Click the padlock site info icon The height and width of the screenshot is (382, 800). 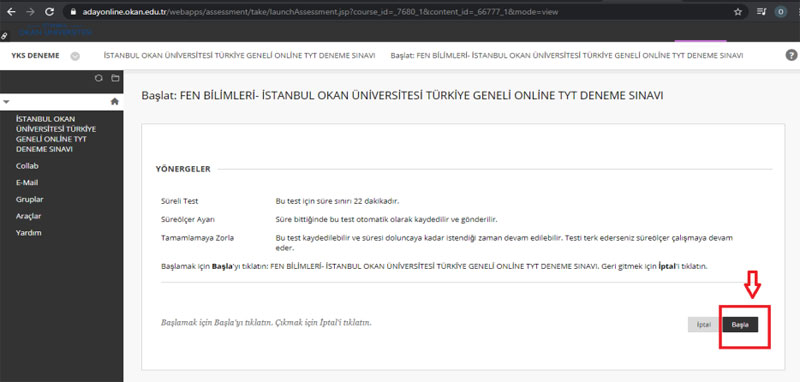click(x=73, y=11)
